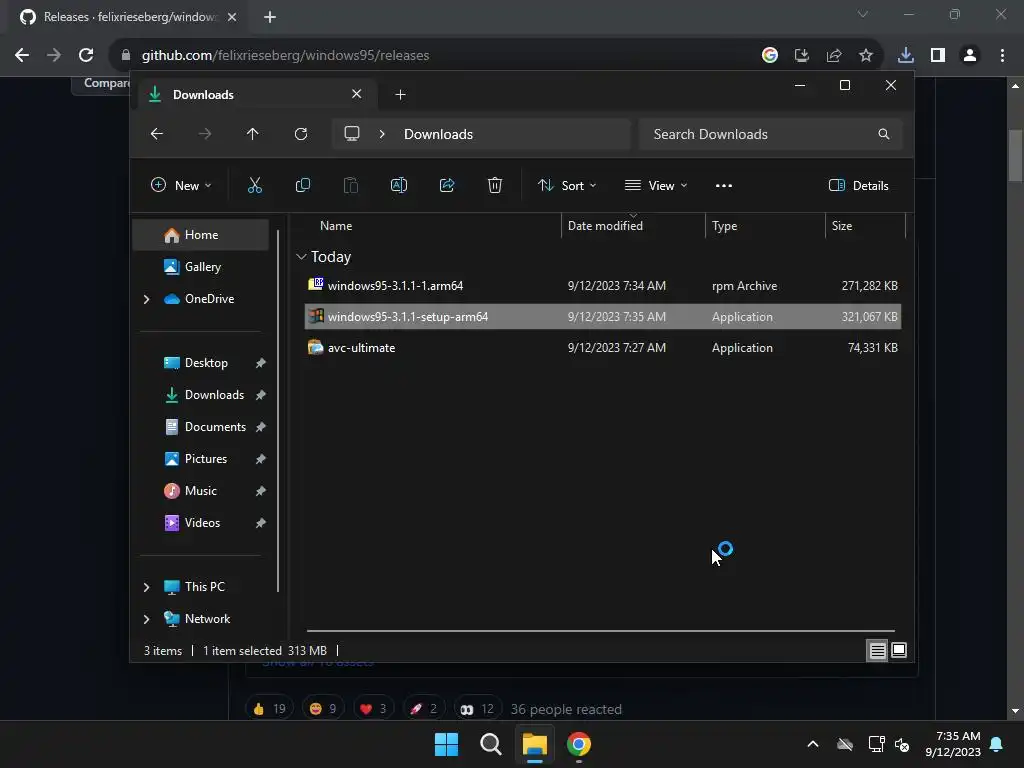
Task: Expand This PC in navigation pane
Action: coord(146,587)
